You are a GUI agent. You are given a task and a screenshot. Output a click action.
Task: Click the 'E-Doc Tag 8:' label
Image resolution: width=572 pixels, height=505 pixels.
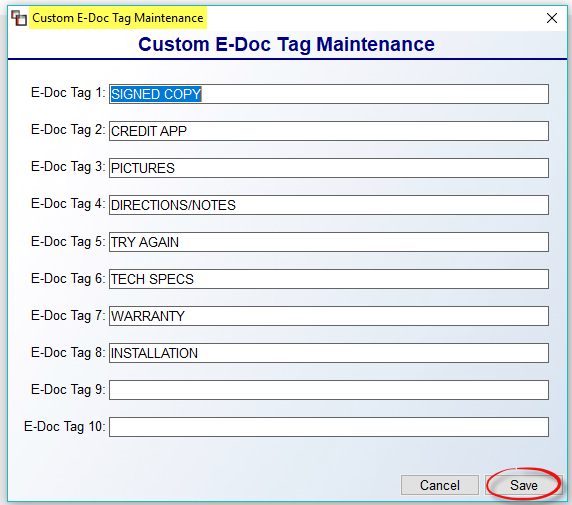point(68,353)
